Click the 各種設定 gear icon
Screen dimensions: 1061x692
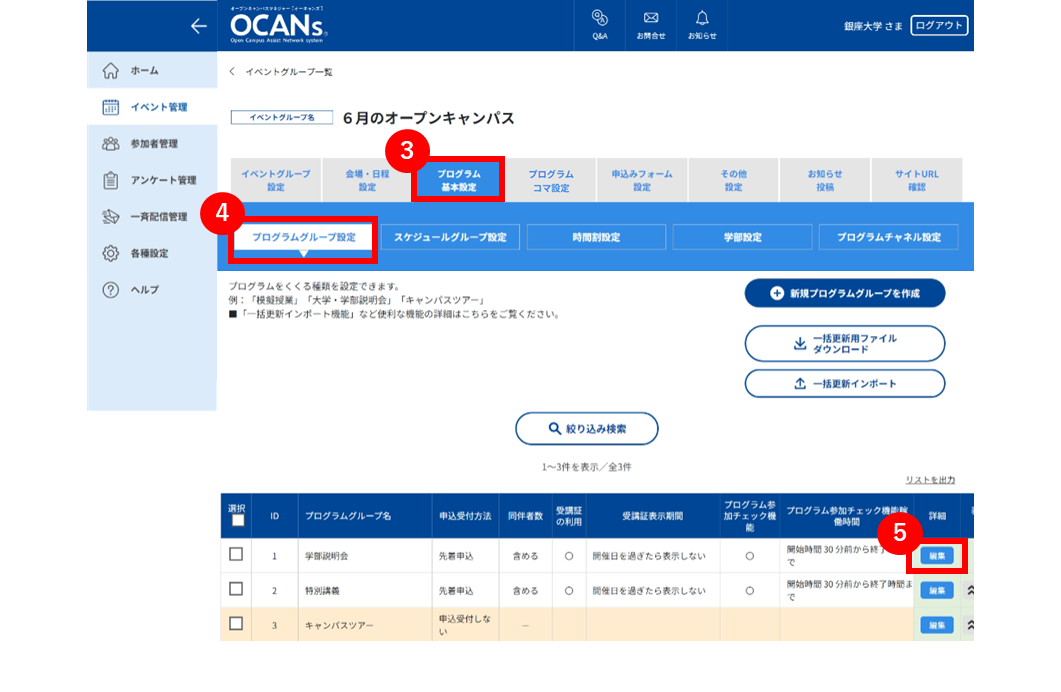pyautogui.click(x=110, y=253)
